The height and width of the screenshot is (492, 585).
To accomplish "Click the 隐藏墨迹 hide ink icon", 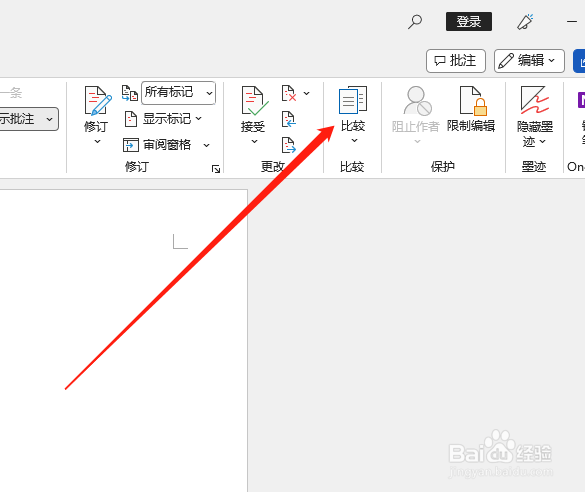I will pyautogui.click(x=535, y=100).
